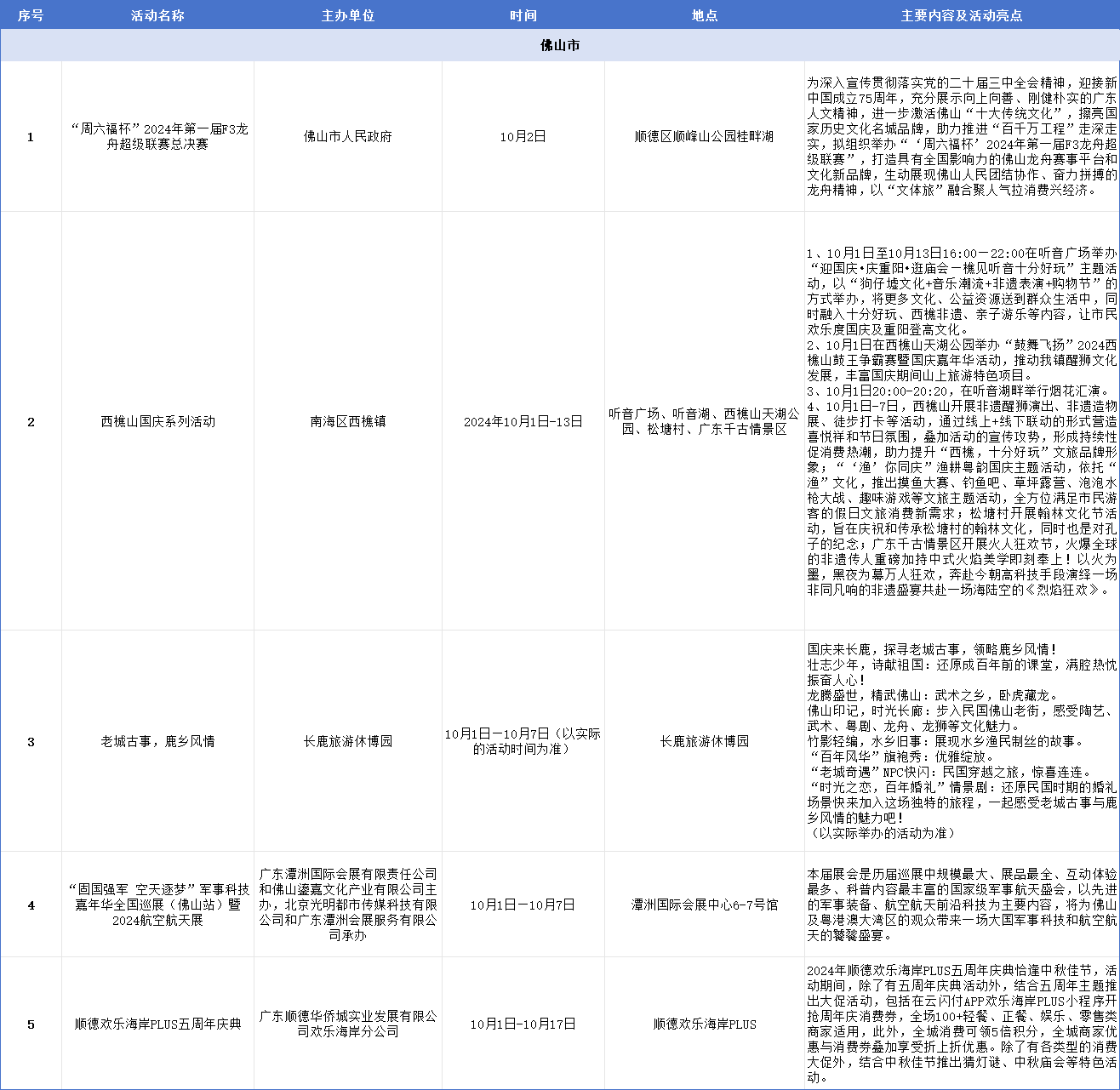The image size is (1120, 1090).
Task: Click the 主办单位 column header
Action: point(347,15)
